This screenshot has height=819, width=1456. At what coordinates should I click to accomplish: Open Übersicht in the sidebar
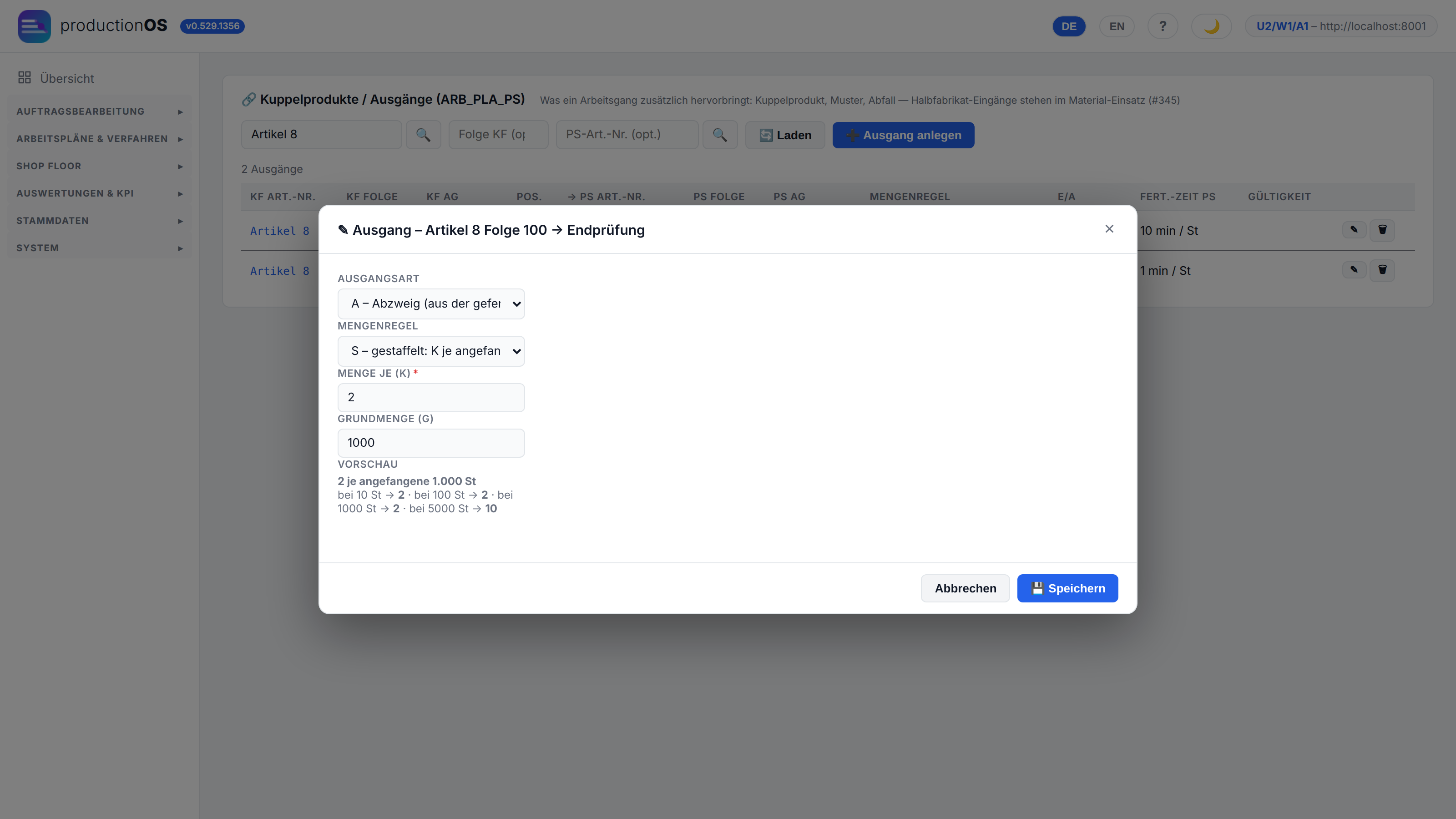pyautogui.click(x=100, y=78)
